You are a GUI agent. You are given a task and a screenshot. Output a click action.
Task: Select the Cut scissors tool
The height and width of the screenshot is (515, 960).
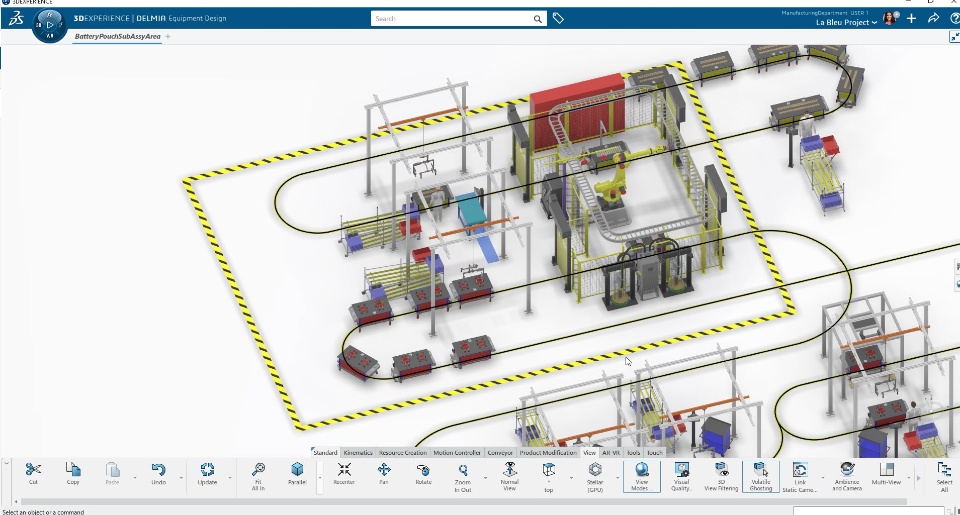(33, 473)
